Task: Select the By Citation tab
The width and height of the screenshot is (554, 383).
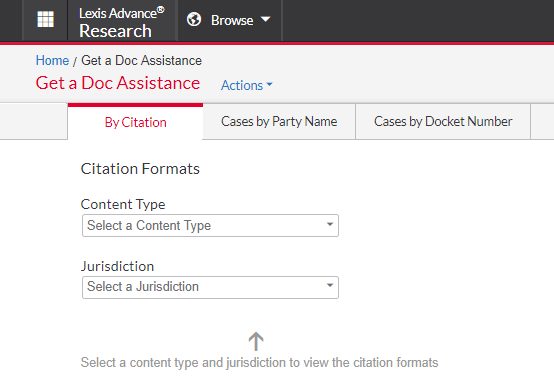Action: point(135,122)
